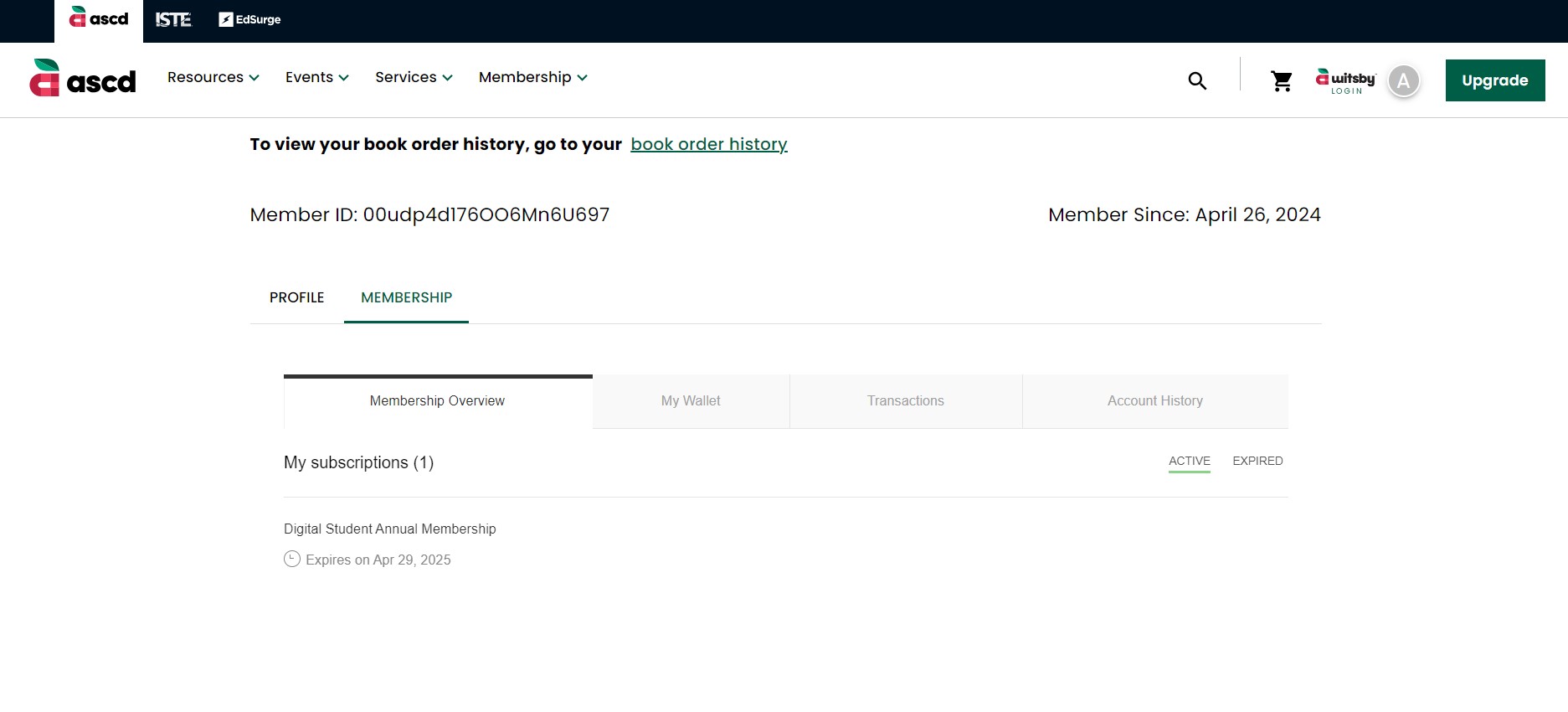Select the EdSurge logo in top bar

(x=249, y=19)
